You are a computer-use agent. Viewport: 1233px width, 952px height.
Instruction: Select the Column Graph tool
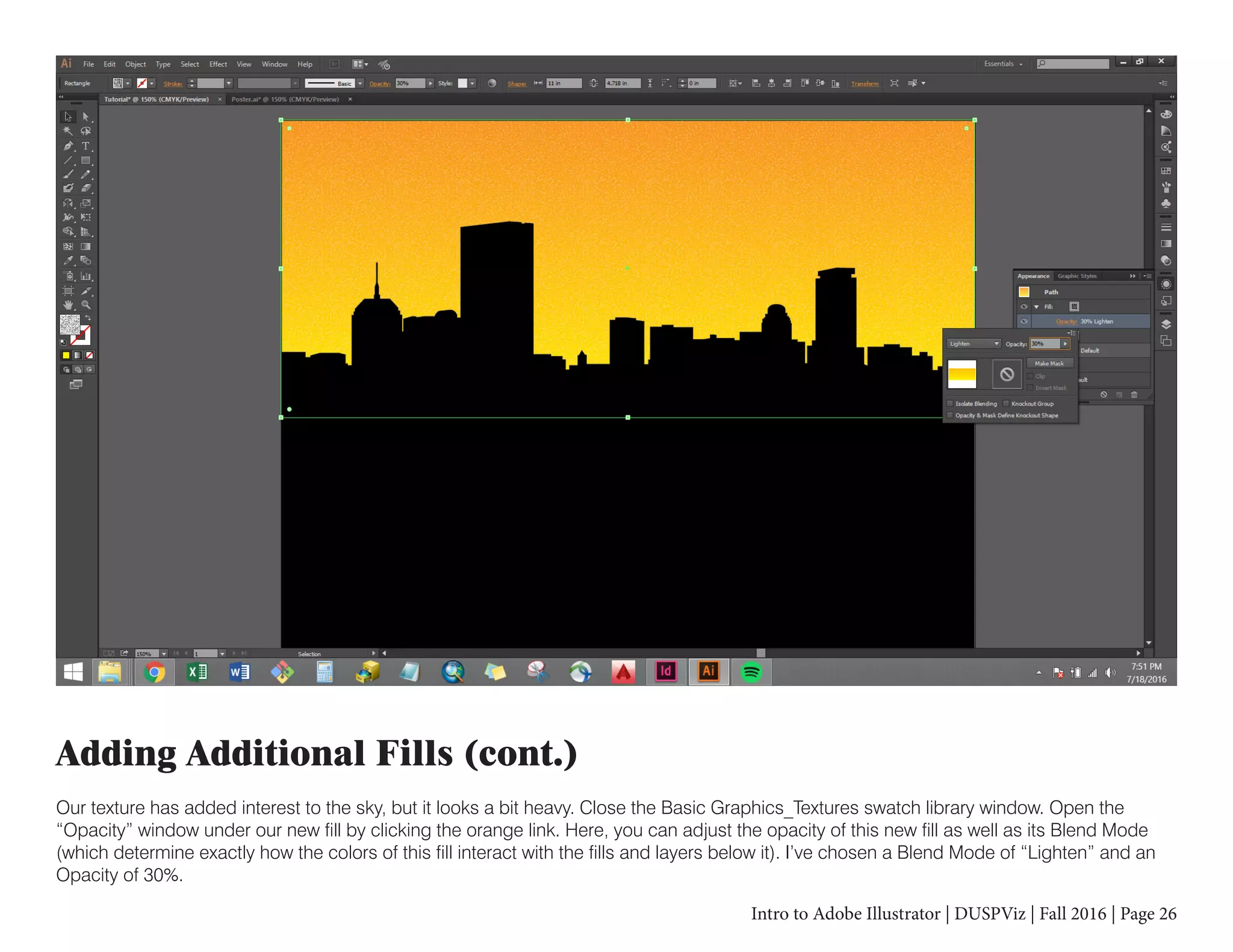(85, 276)
